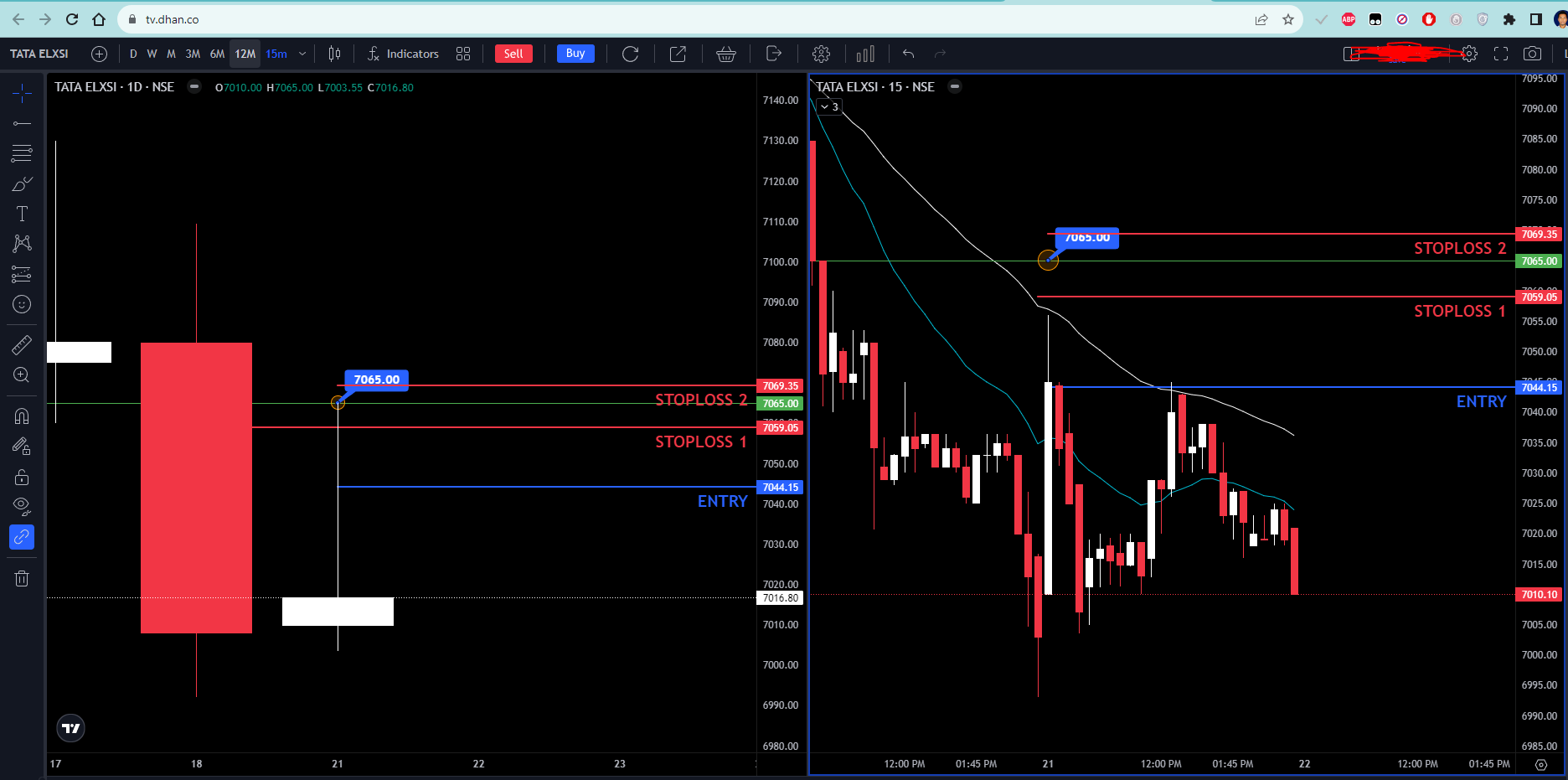This screenshot has width=1568, height=780.
Task: Click the red Sell button
Action: (513, 54)
